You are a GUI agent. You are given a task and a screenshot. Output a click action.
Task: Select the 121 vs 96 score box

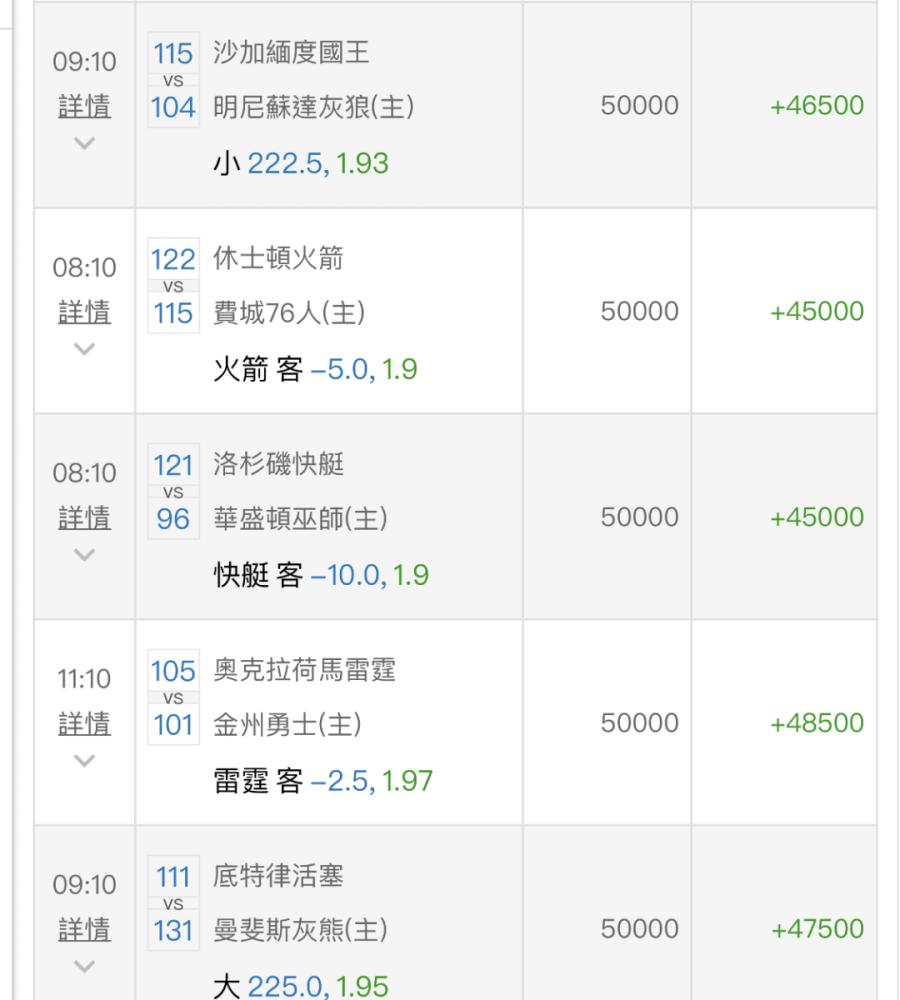[x=173, y=491]
